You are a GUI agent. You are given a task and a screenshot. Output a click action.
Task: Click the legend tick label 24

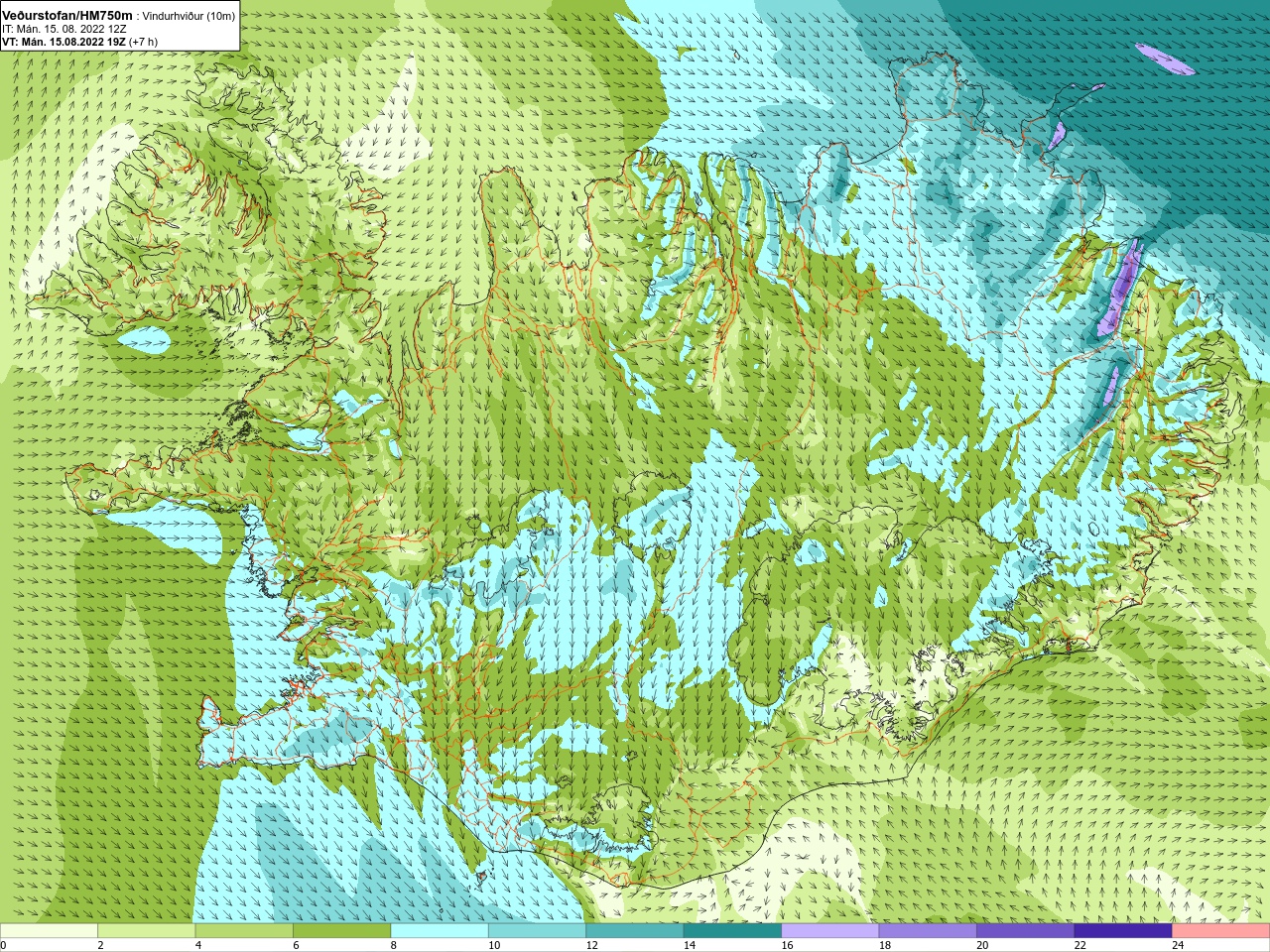tap(1178, 945)
